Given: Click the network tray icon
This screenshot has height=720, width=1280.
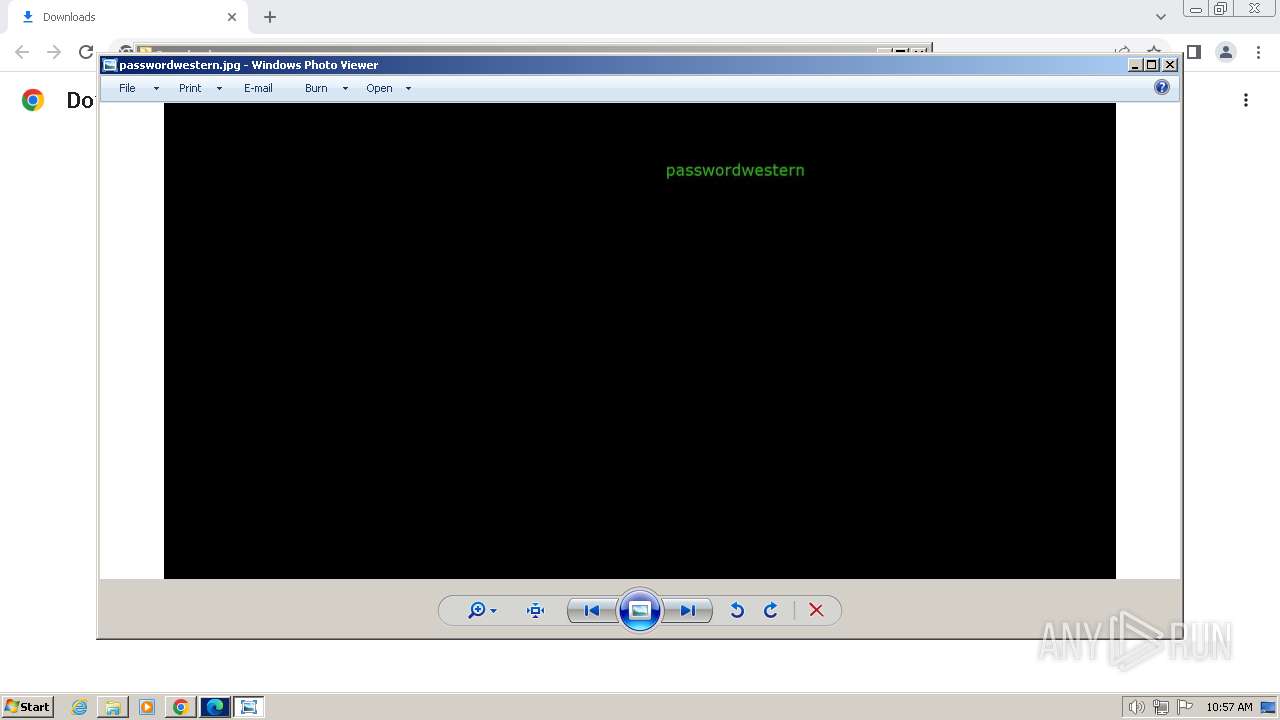Looking at the screenshot, I should [x=1161, y=707].
